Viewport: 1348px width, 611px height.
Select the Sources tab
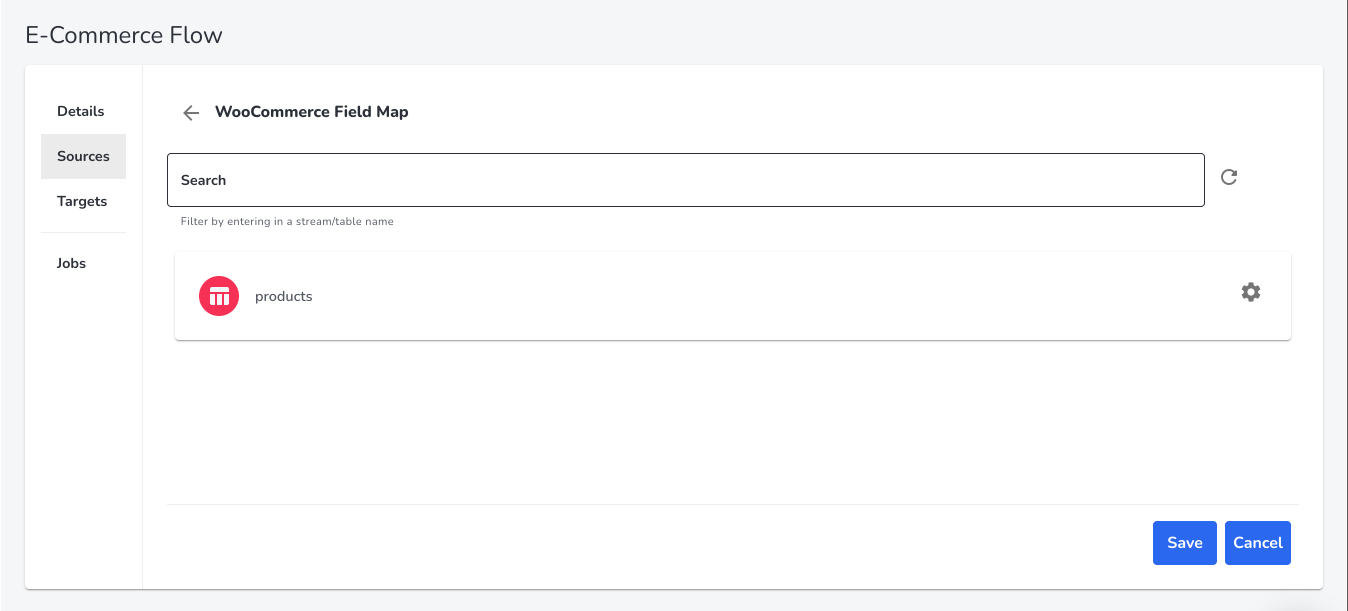(x=83, y=156)
